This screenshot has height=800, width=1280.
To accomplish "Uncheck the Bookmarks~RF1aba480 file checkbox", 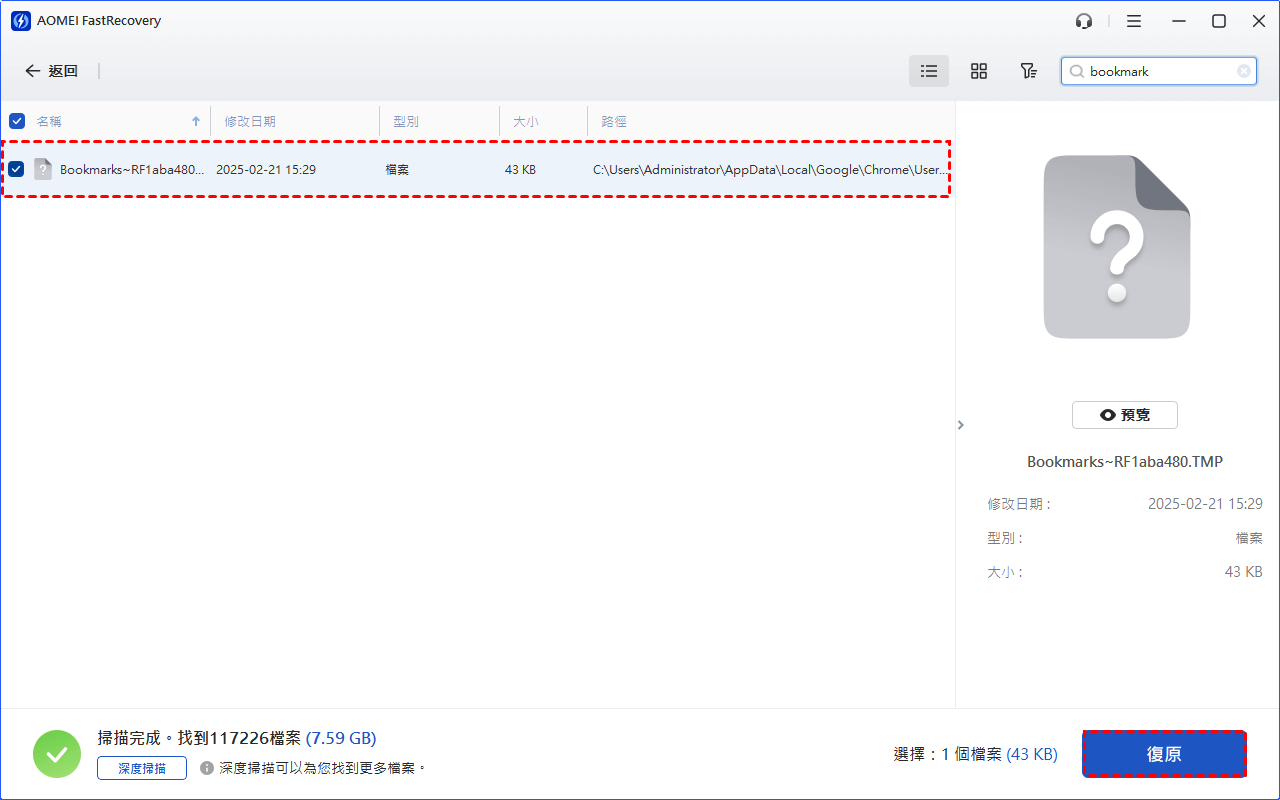I will 17,169.
